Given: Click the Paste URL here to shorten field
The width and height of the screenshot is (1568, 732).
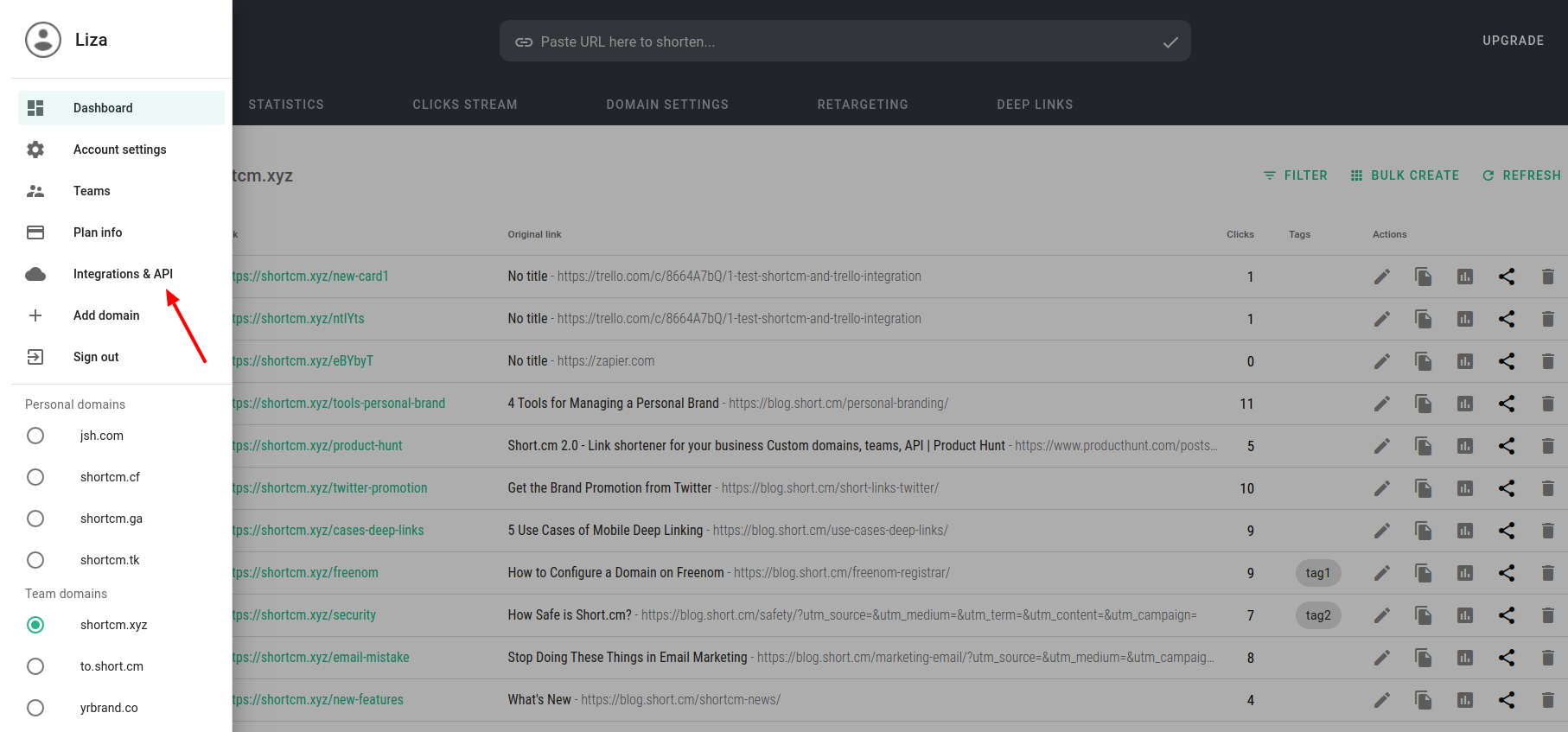Looking at the screenshot, I should pyautogui.click(x=830, y=41).
